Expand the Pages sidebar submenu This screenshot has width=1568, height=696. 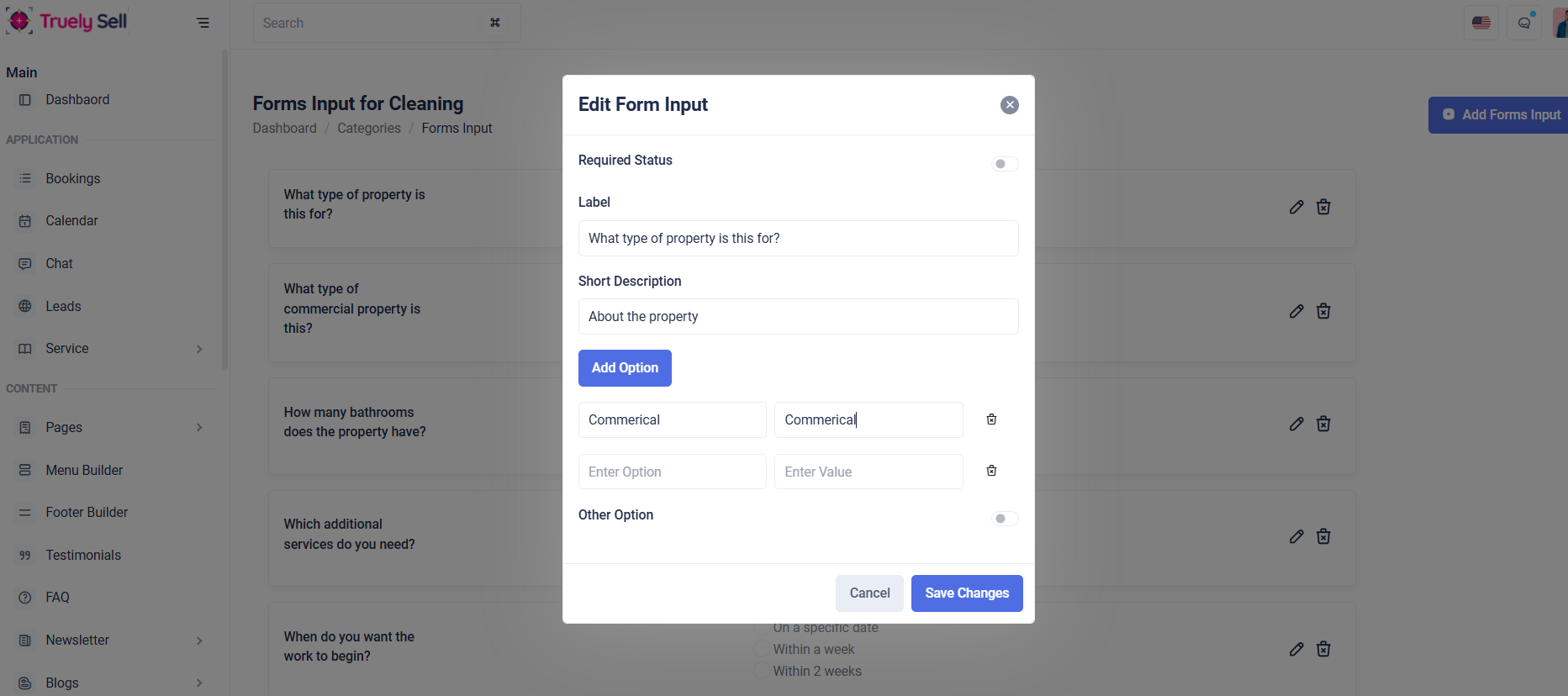point(199,428)
